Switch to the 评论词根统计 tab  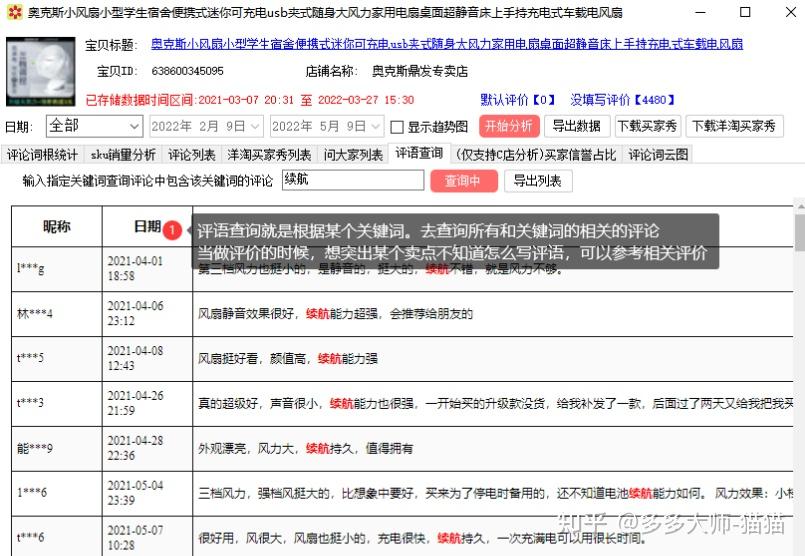[42, 155]
